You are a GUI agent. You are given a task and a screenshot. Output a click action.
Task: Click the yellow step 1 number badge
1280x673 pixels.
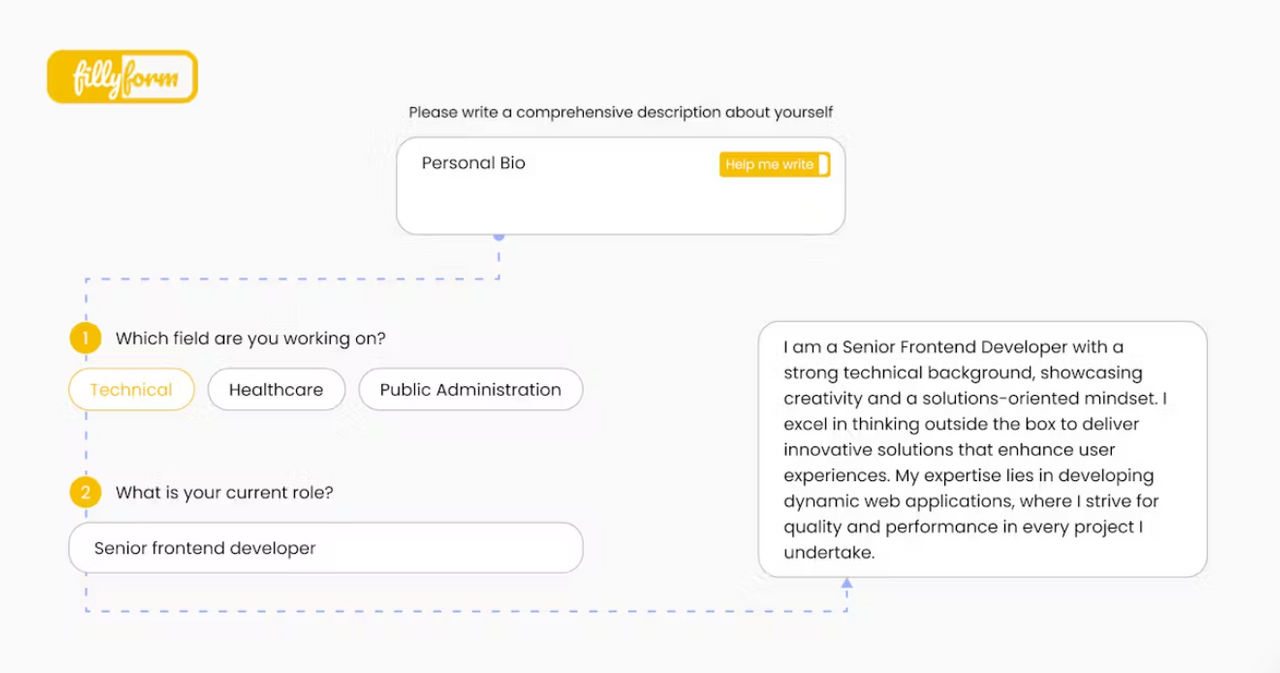(x=85, y=338)
